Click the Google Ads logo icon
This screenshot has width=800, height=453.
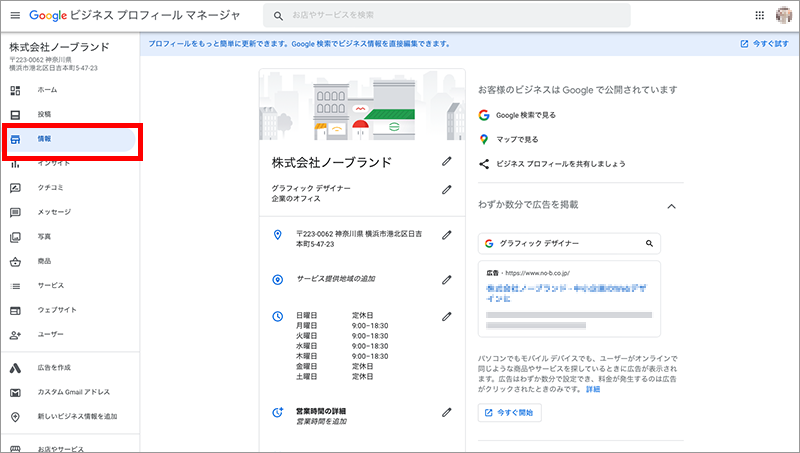15,368
